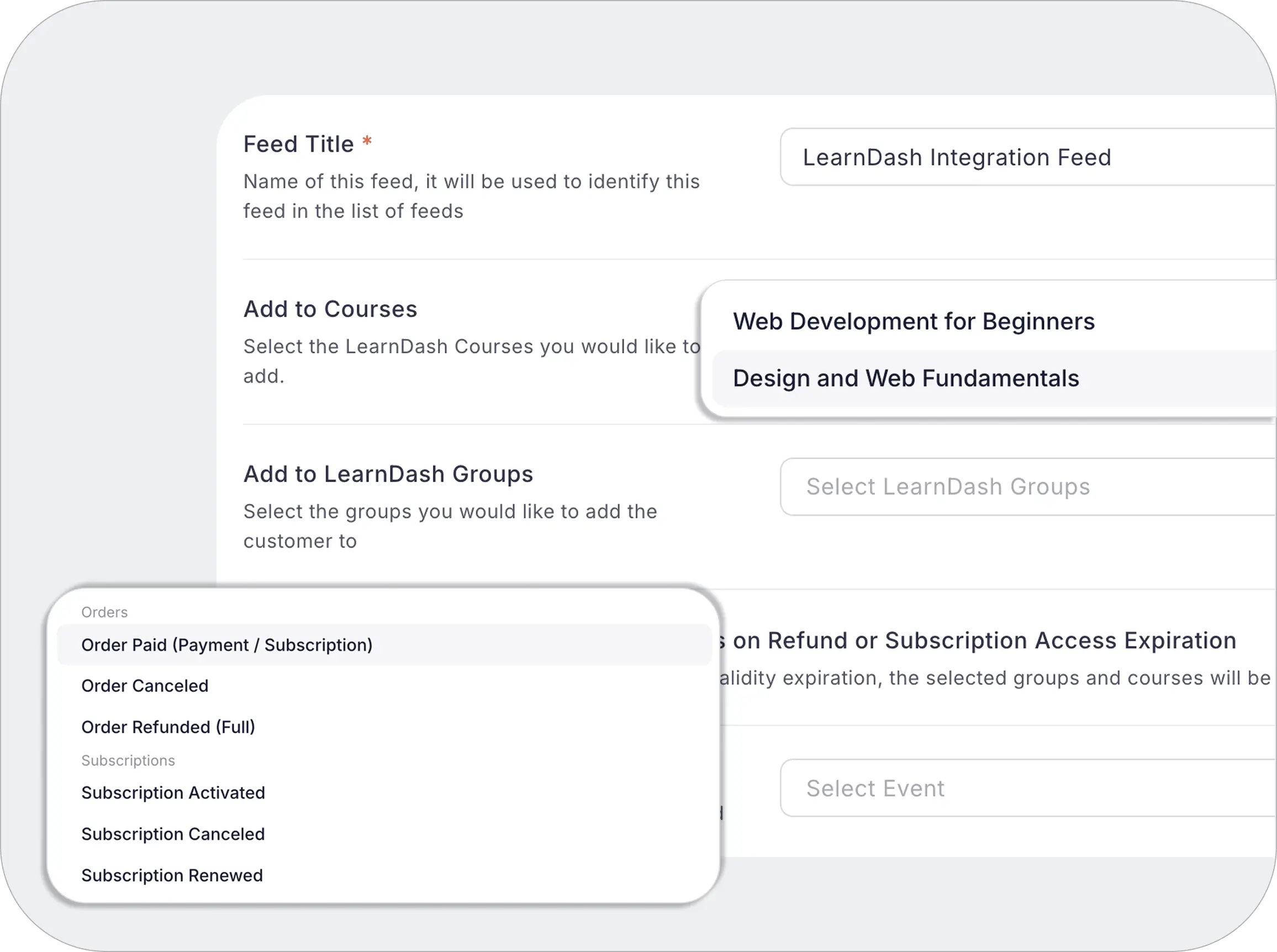Choose Subscription Renewed event option

(x=172, y=875)
